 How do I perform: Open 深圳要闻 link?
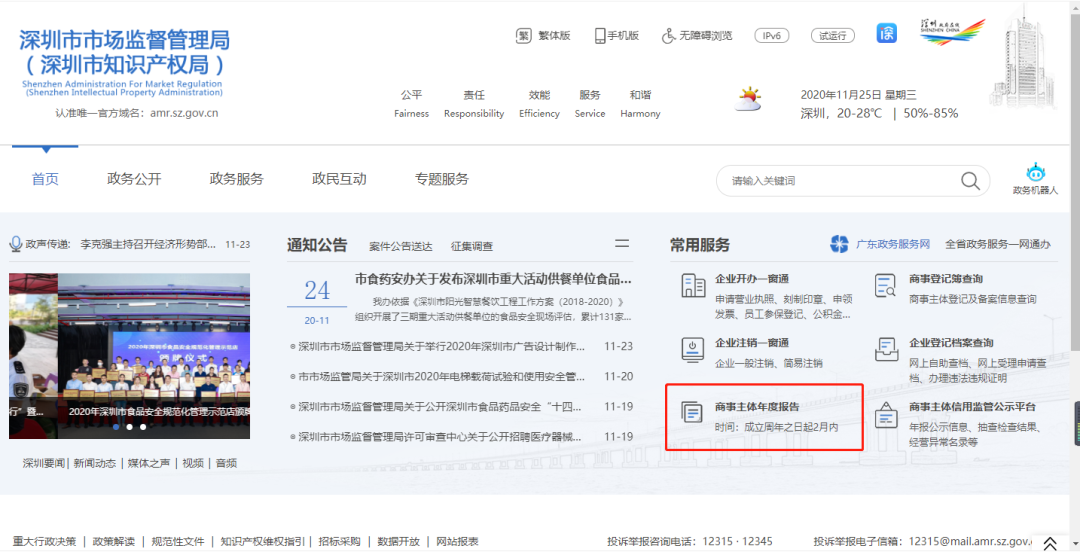(44, 463)
